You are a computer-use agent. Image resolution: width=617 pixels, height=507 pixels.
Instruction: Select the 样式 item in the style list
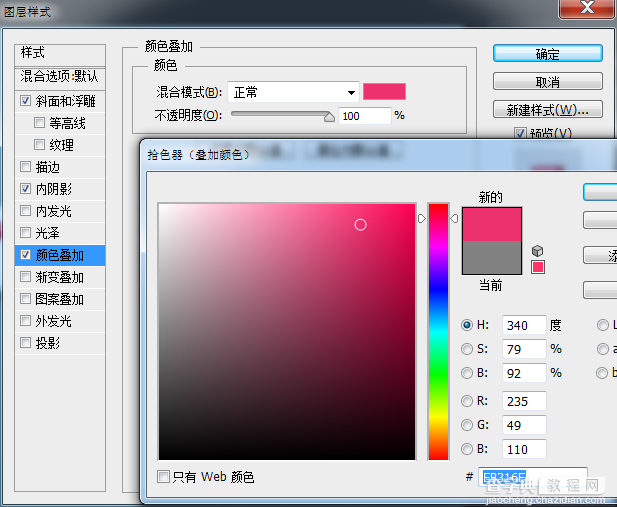[x=60, y=55]
